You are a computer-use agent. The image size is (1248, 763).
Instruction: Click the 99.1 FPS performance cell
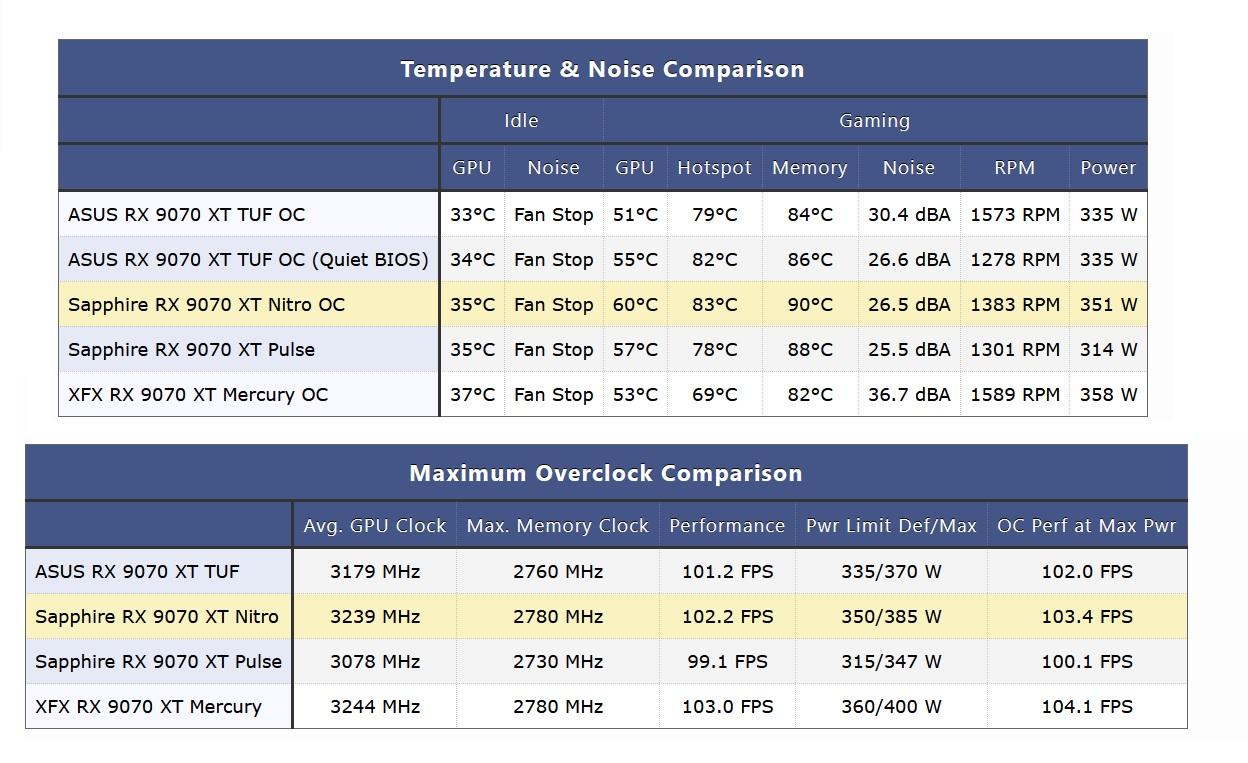[x=727, y=662]
